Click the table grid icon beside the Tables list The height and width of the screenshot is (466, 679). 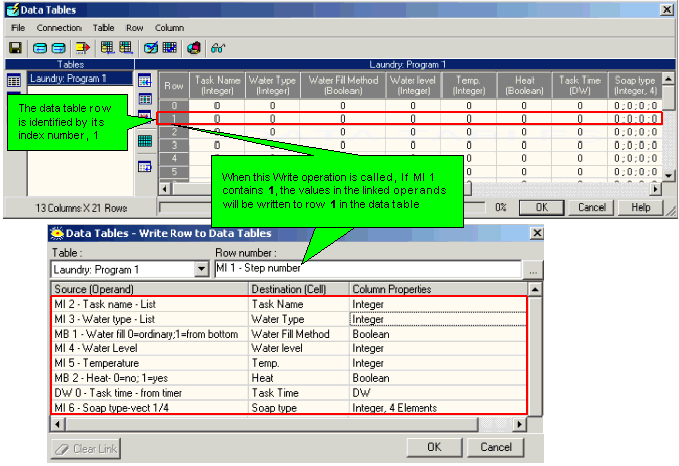pos(14,79)
